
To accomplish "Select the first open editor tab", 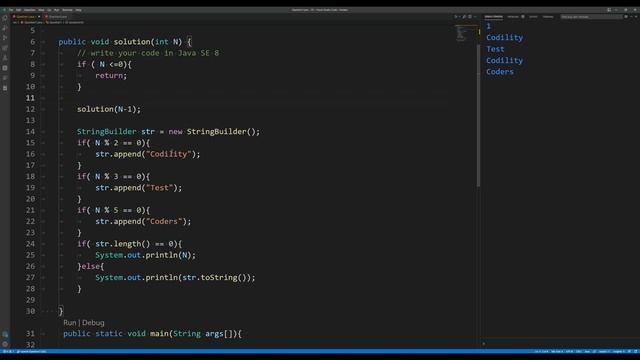I will 26,17.
